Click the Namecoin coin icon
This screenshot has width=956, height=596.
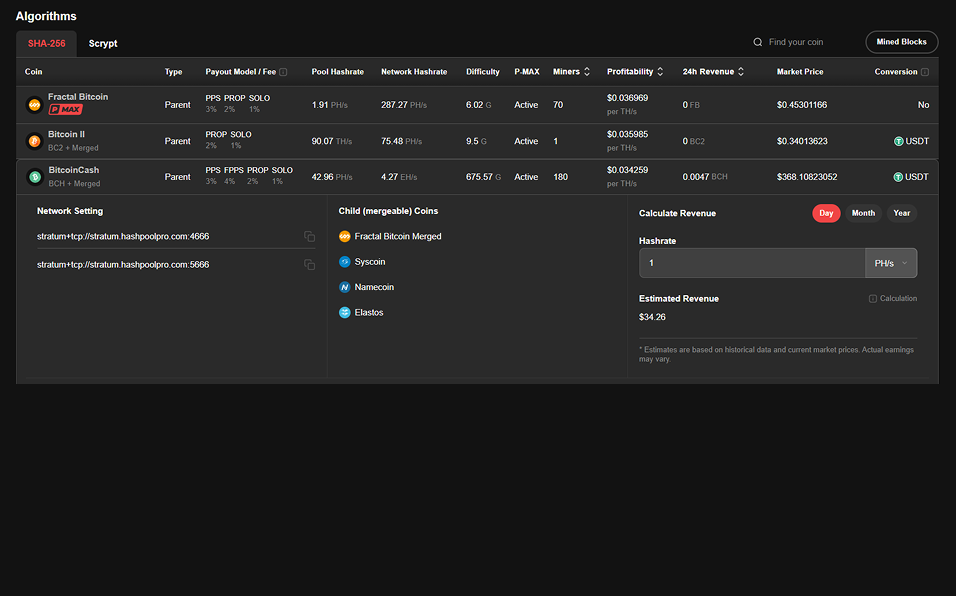344,287
